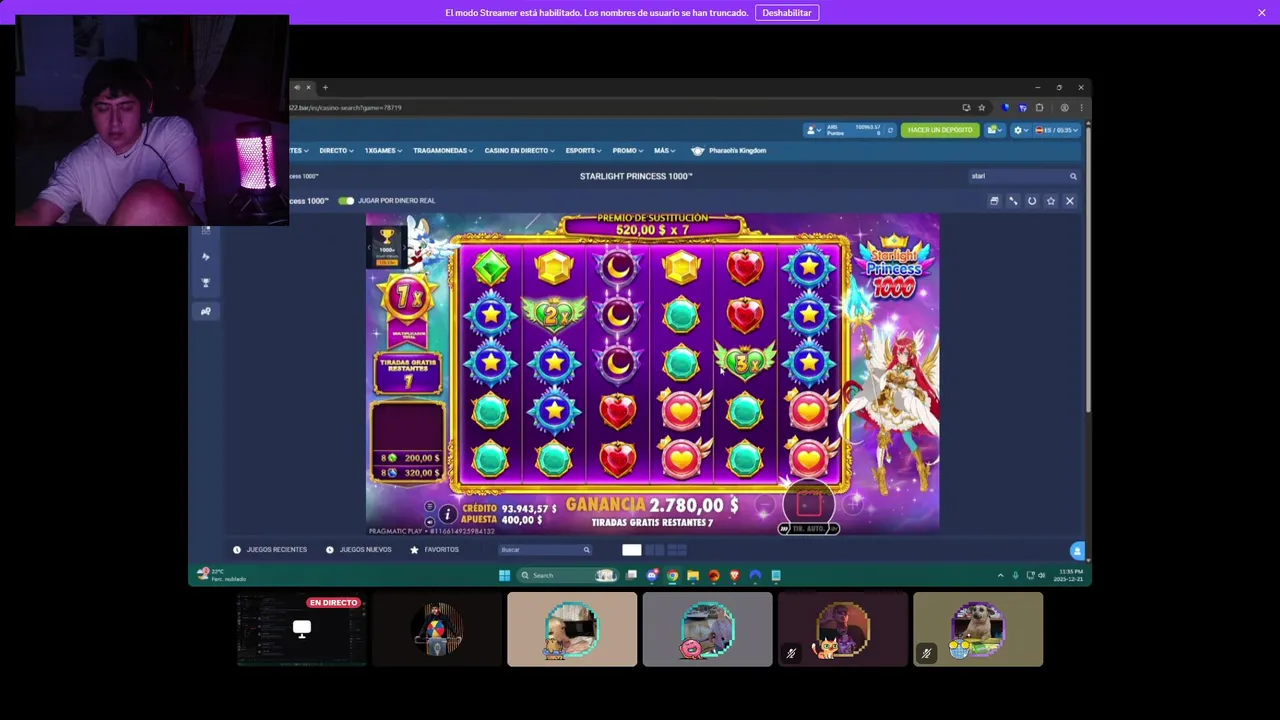Image resolution: width=1280 pixels, height=720 pixels.
Task: Open the Windows Start menu
Action: 504,576
